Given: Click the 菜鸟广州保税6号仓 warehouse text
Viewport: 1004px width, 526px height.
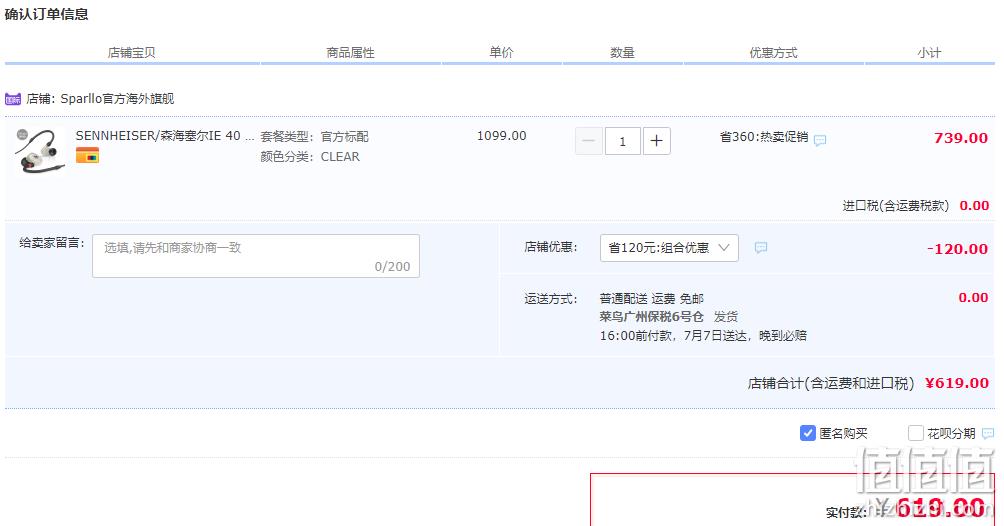Looking at the screenshot, I should coord(651,316).
